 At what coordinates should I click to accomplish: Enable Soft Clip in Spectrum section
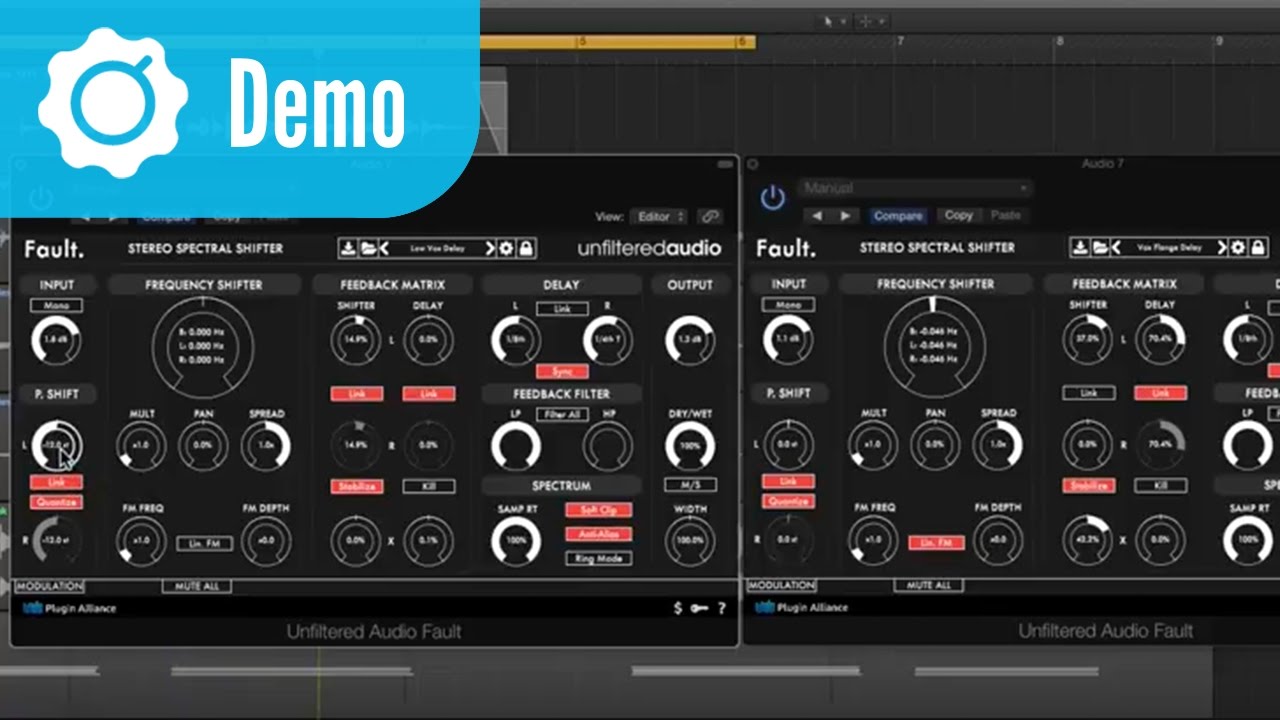598,510
